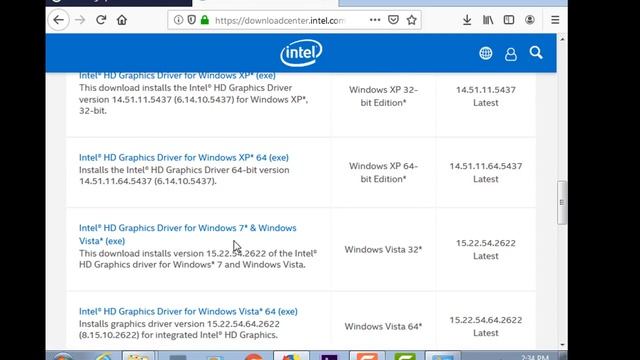Select the "Windows XP 64-bit Edition*" cell
Screen dimensions: 640x360
point(383,173)
